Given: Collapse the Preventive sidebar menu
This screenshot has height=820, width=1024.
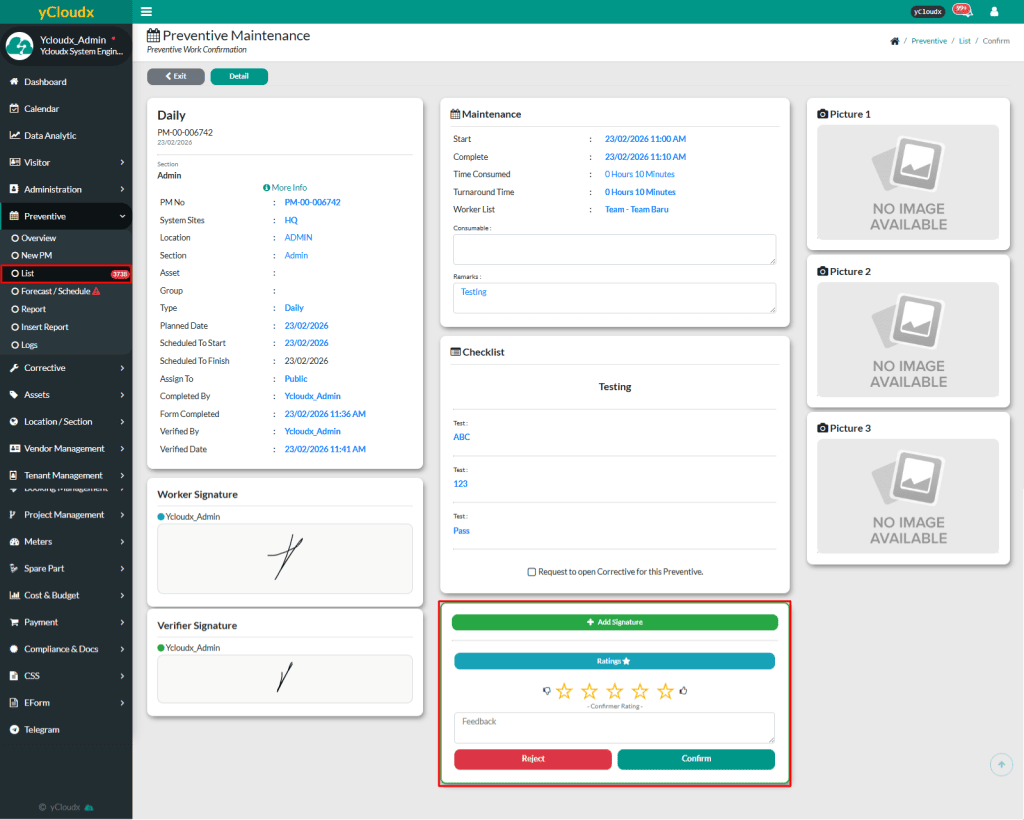Looking at the screenshot, I should (66, 216).
